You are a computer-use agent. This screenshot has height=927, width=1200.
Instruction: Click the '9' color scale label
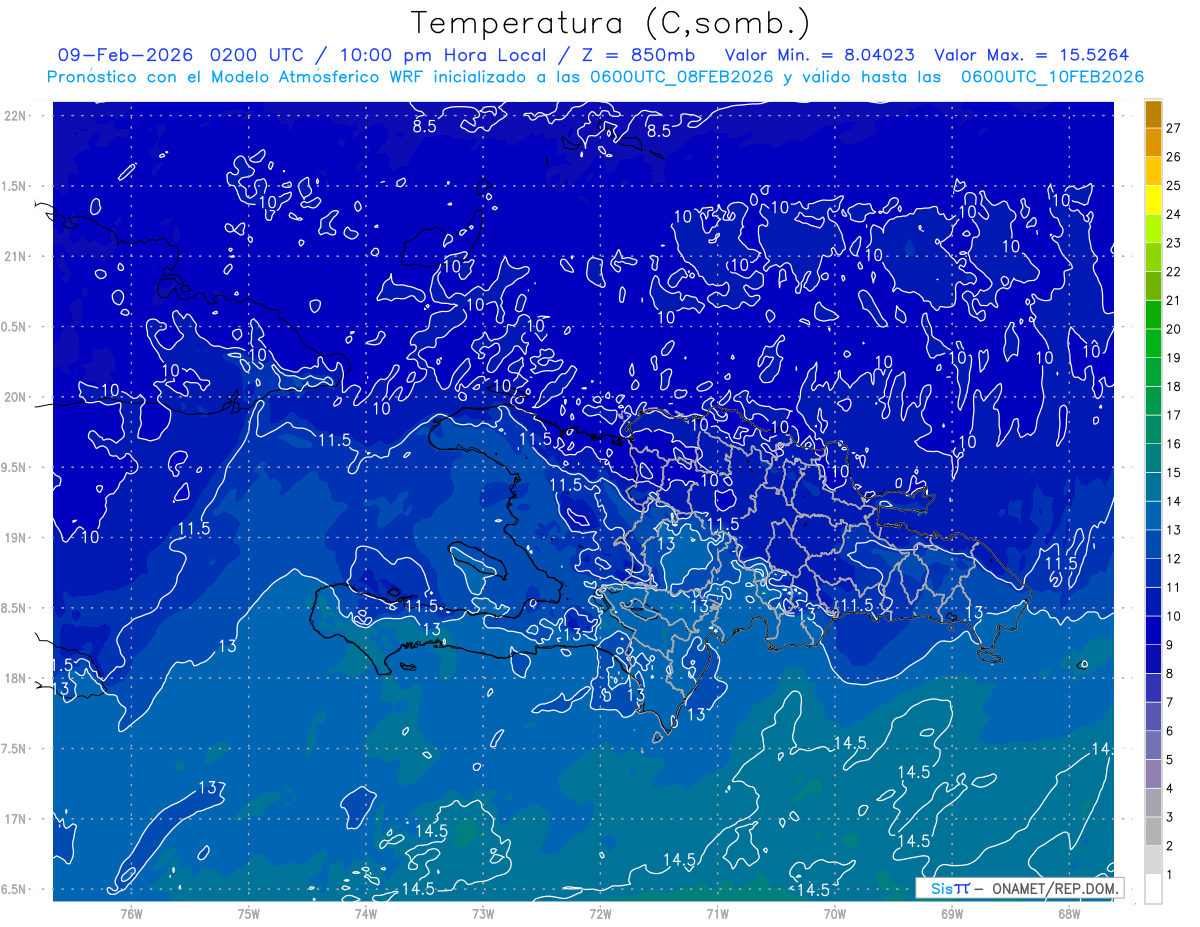pyautogui.click(x=1170, y=645)
